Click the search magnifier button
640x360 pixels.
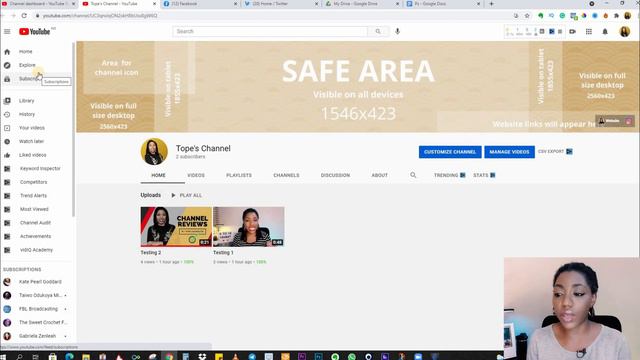pos(378,31)
